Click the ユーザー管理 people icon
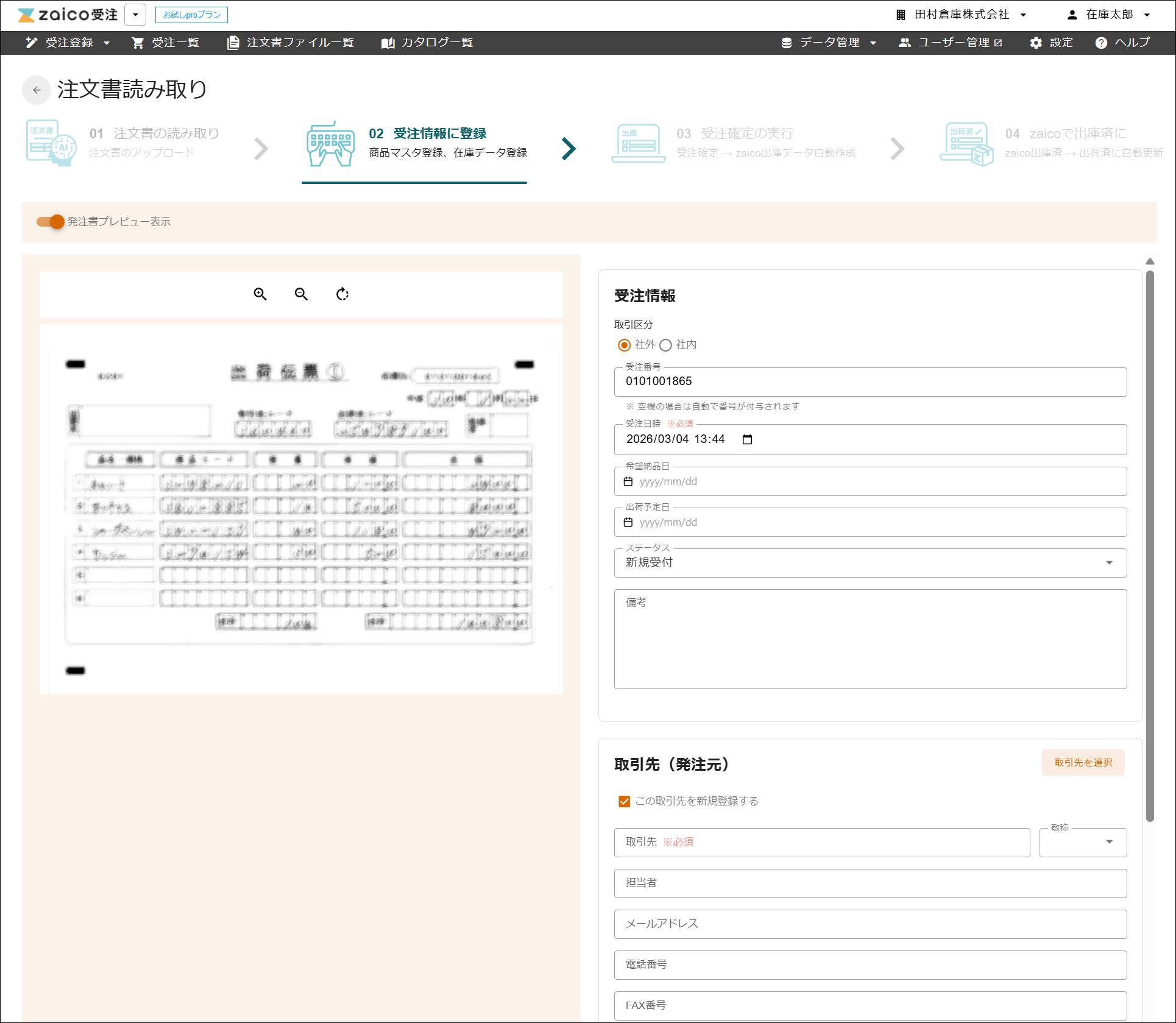Screen dimensions: 1176x1023 [x=904, y=43]
